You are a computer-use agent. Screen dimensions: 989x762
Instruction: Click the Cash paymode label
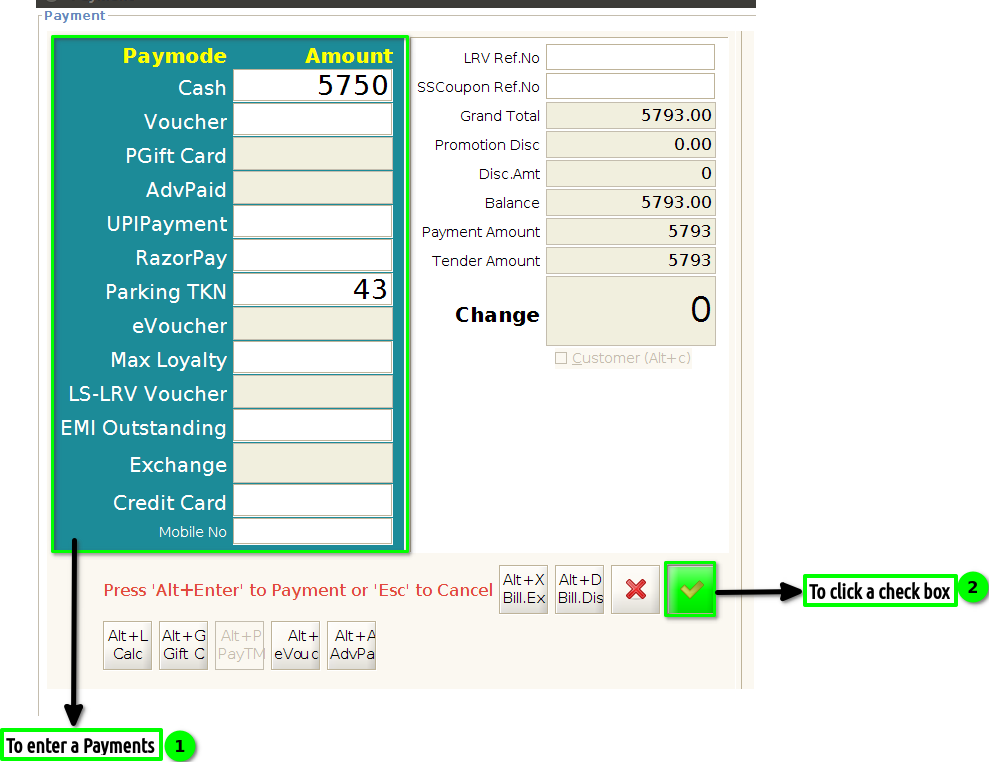(202, 88)
